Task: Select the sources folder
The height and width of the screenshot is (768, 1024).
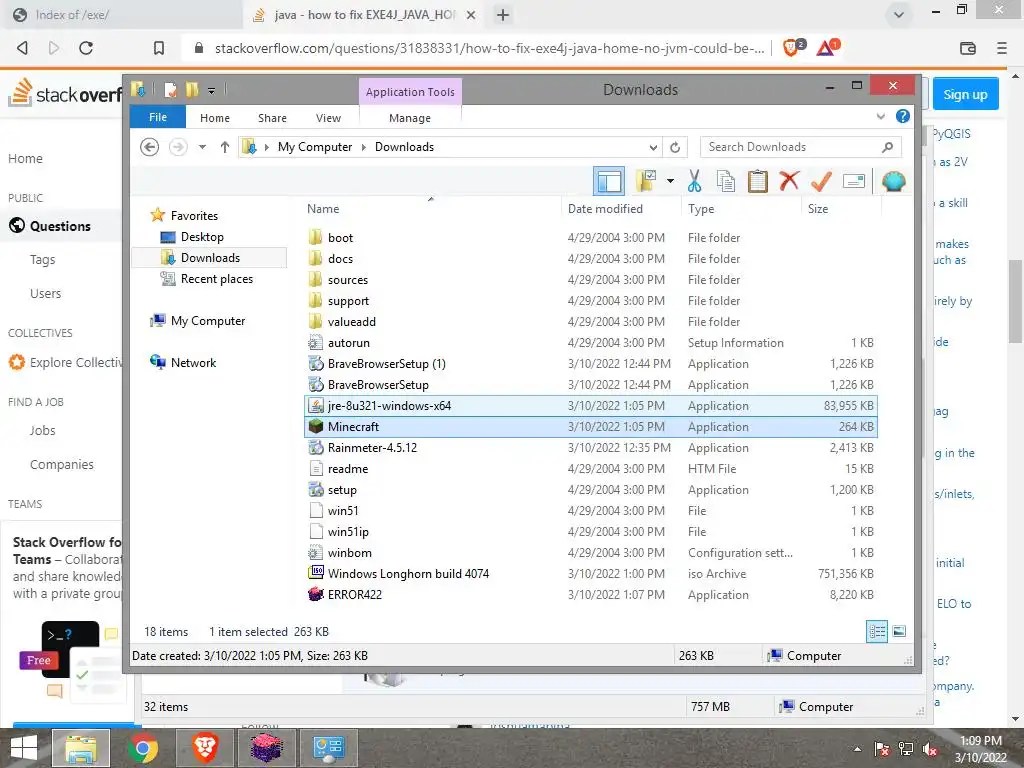Action: pyautogui.click(x=590, y=280)
